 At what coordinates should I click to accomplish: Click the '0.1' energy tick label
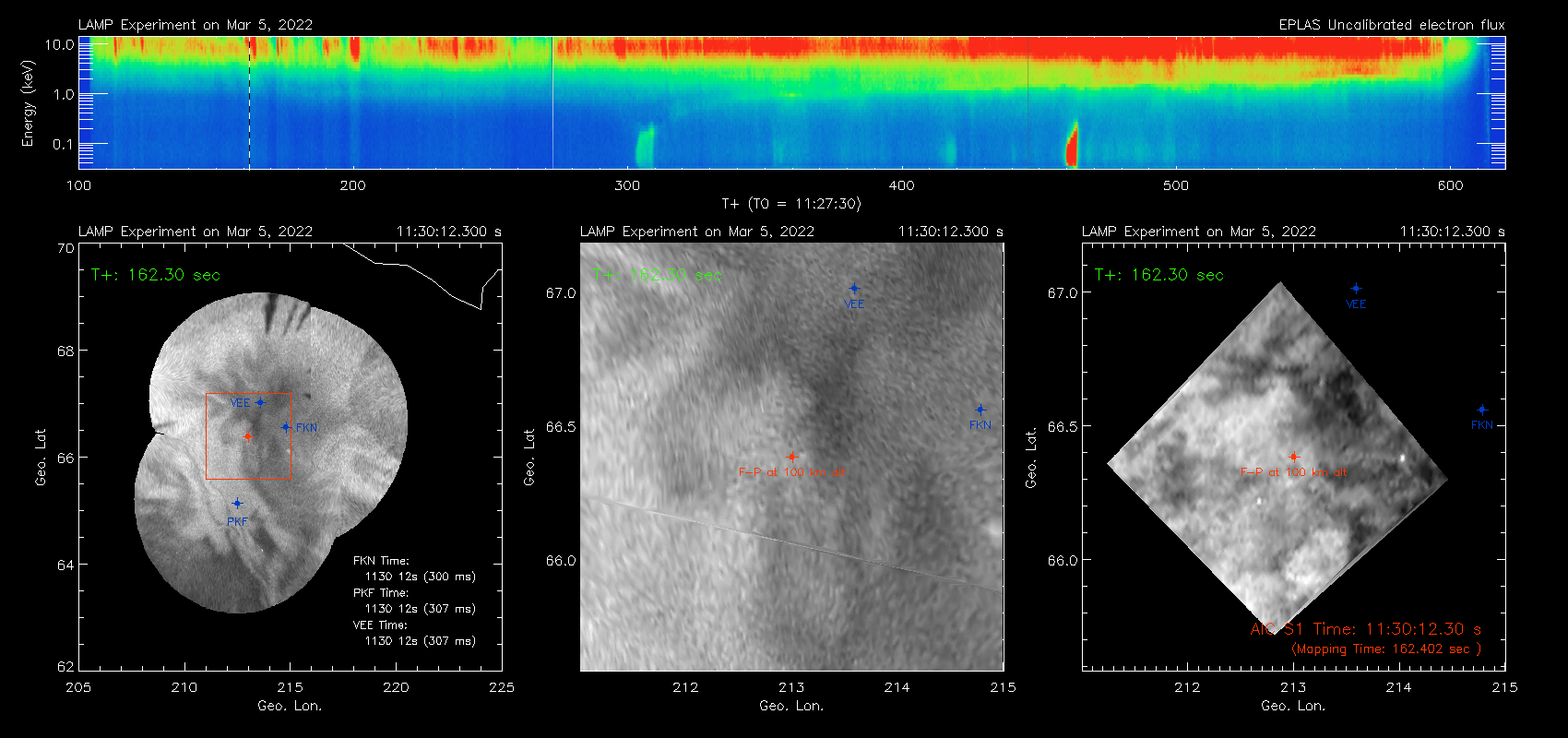63,144
